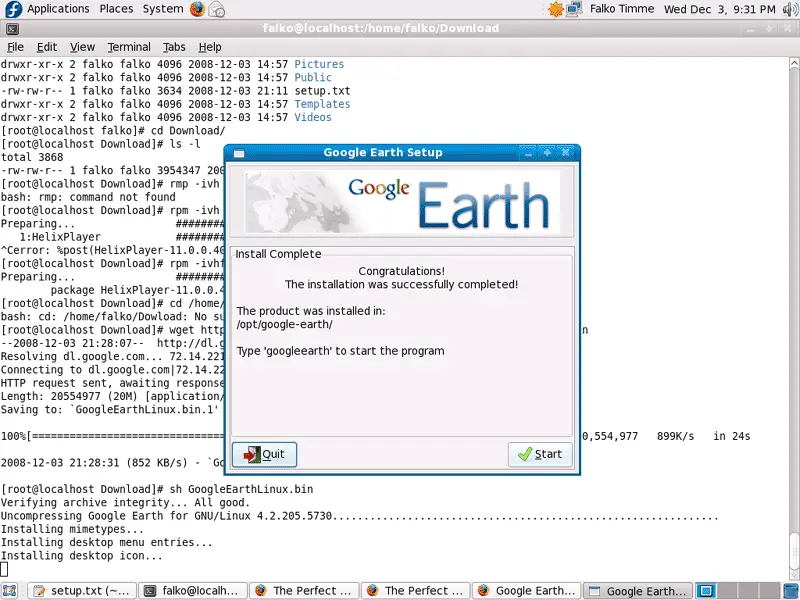Click the show desktop icon in taskbar
The image size is (800, 600).
10,591
